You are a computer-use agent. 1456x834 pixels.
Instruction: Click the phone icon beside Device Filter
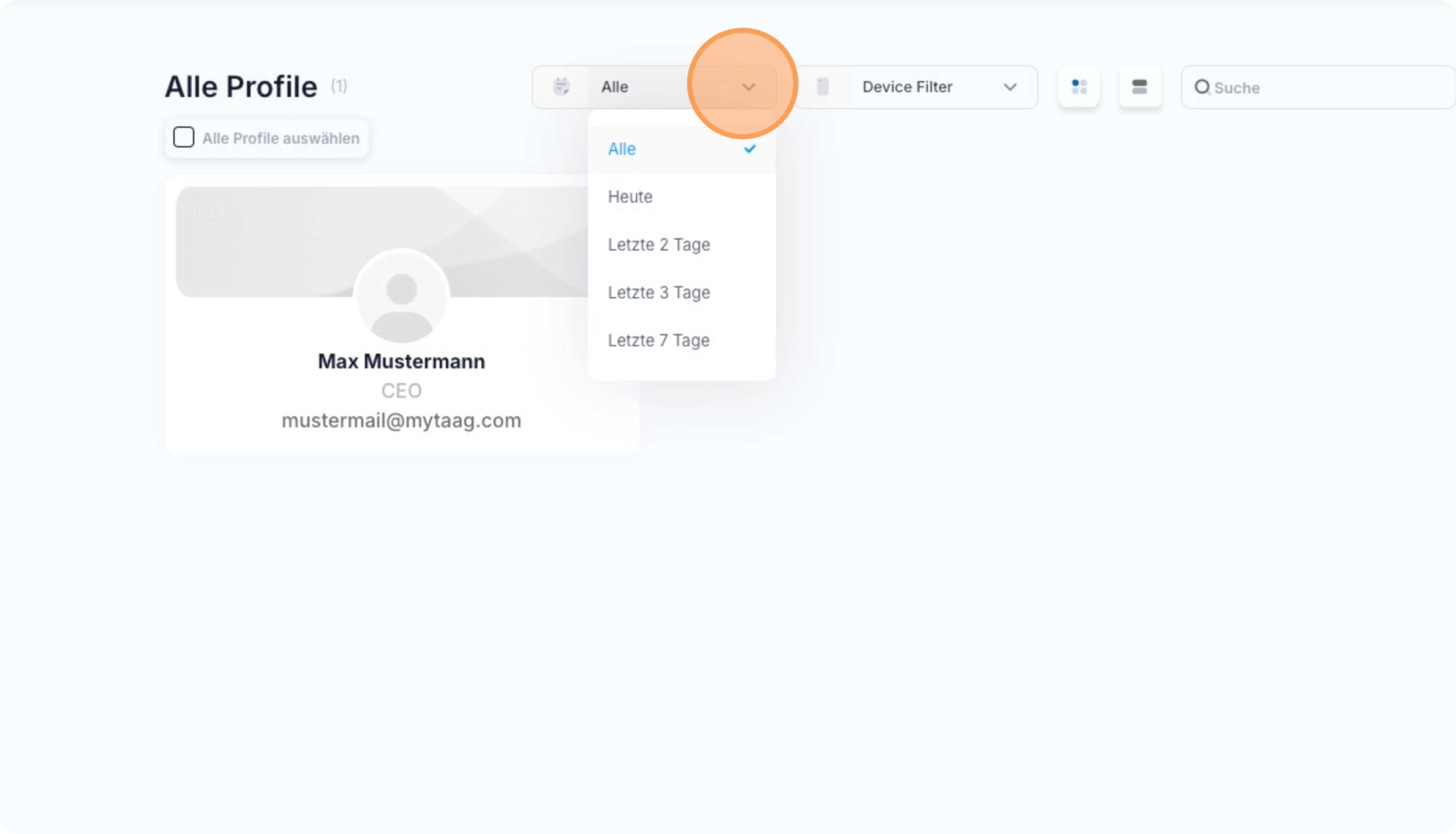tap(822, 86)
